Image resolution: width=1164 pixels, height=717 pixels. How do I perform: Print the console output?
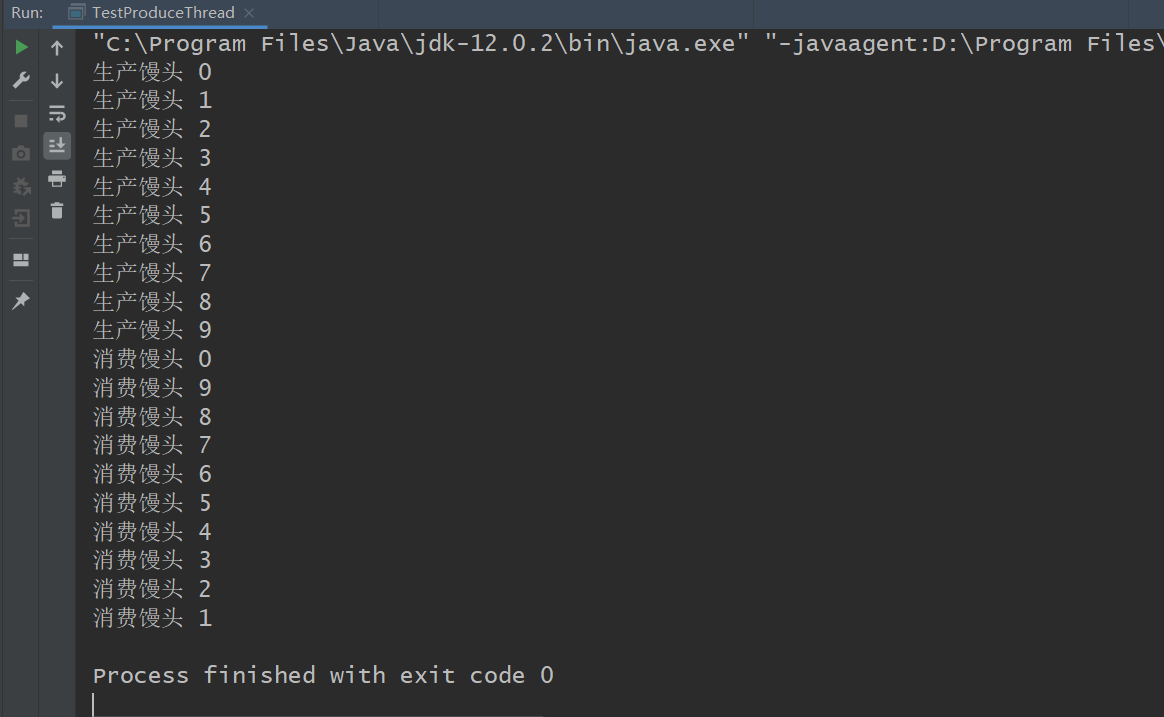57,179
